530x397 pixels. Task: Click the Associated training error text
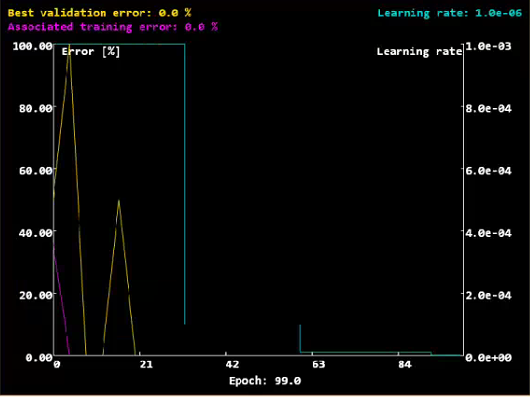pyautogui.click(x=113, y=27)
